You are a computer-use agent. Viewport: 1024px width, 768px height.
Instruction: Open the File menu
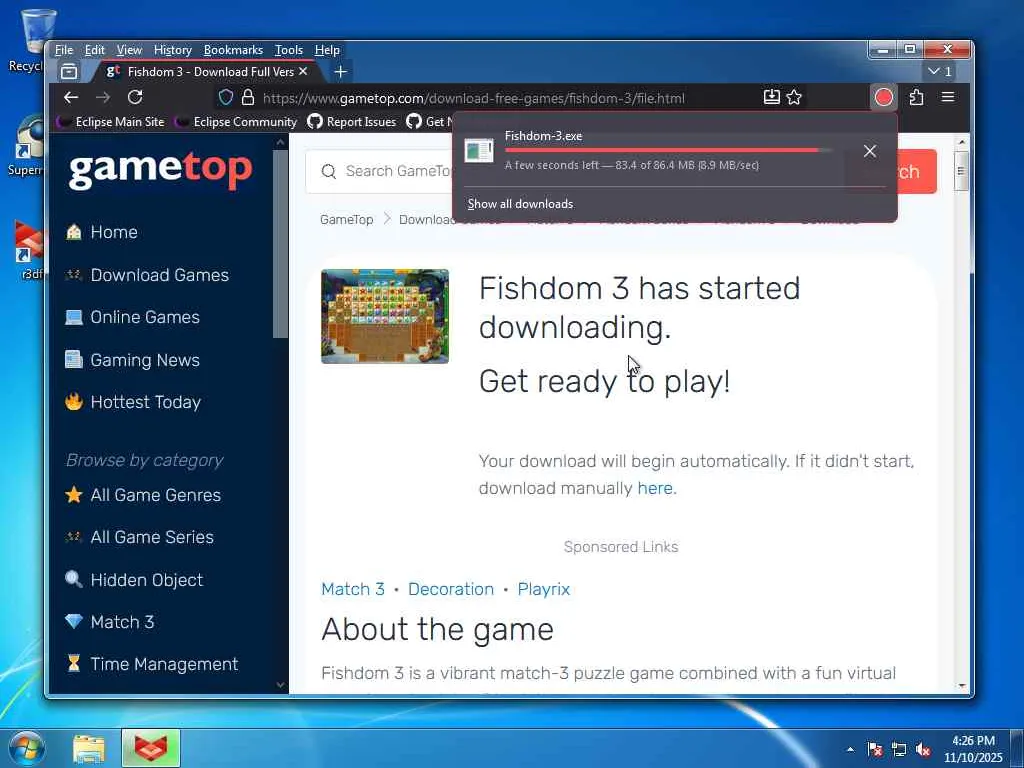(63, 50)
